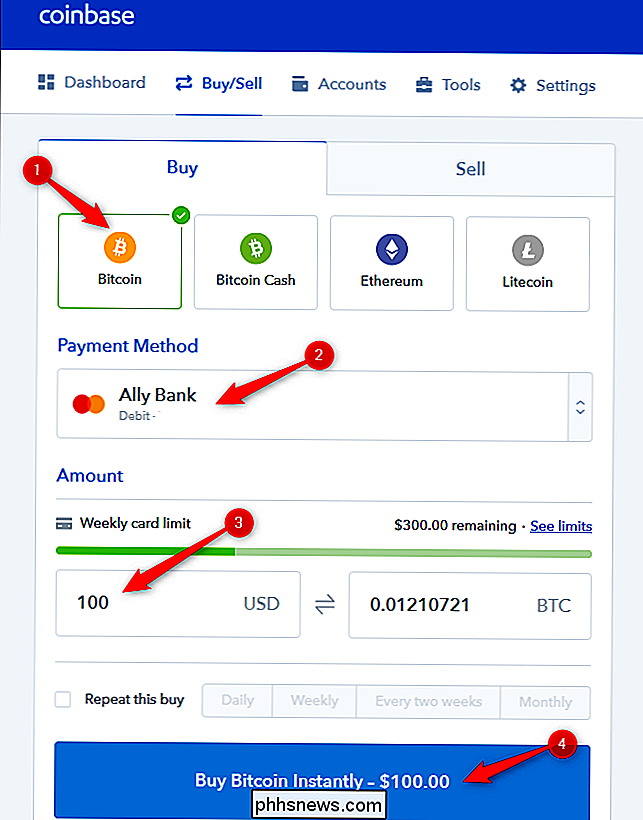
Task: Click the $300.00 remaining text
Action: 455,526
